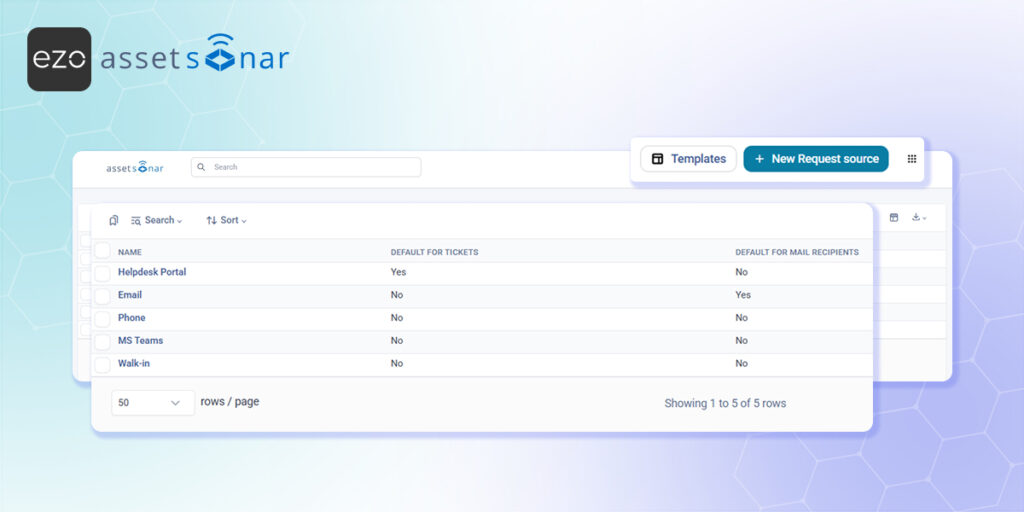Click the bookmark icon beside Search
Screen dimensions: 1024x512
[114, 221]
